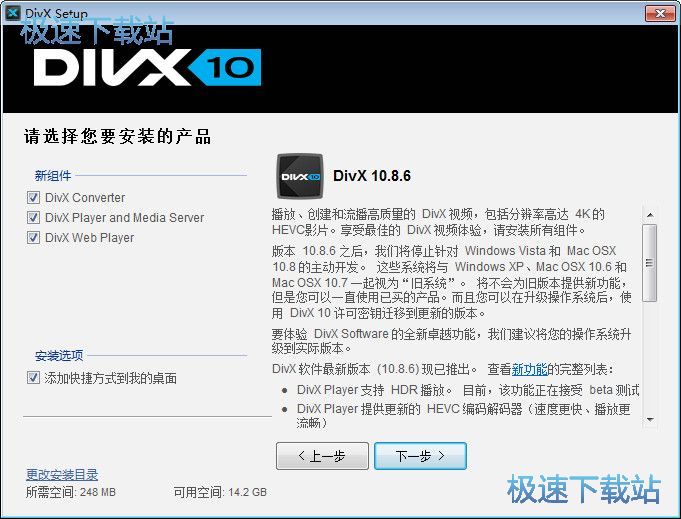
Task: Click the DivX 10 banner logo
Action: point(147,67)
